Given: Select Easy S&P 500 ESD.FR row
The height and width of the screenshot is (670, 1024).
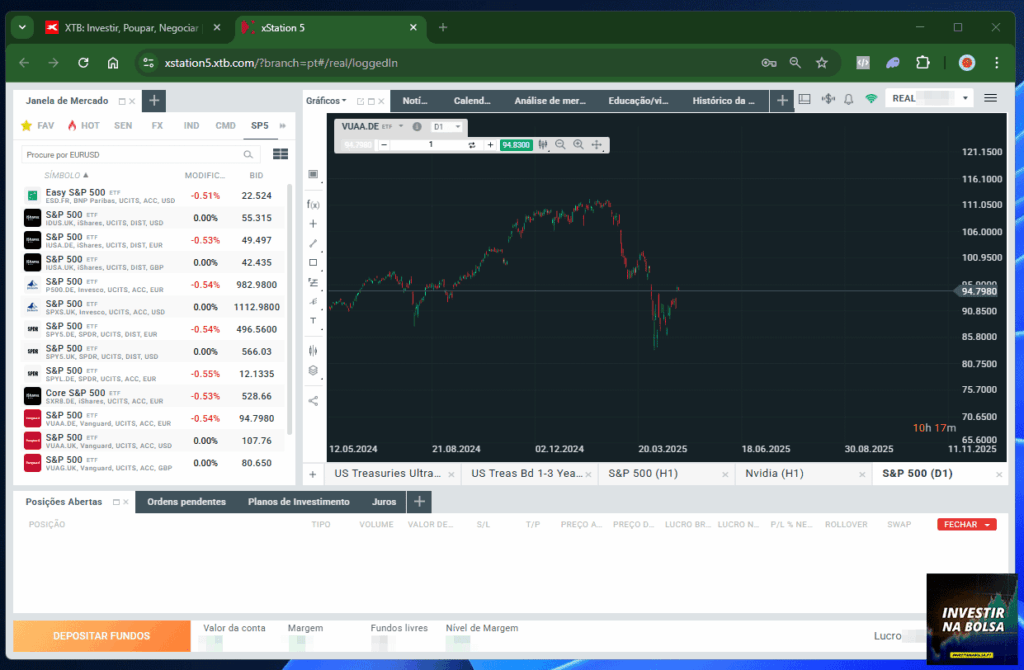Looking at the screenshot, I should coord(154,195).
